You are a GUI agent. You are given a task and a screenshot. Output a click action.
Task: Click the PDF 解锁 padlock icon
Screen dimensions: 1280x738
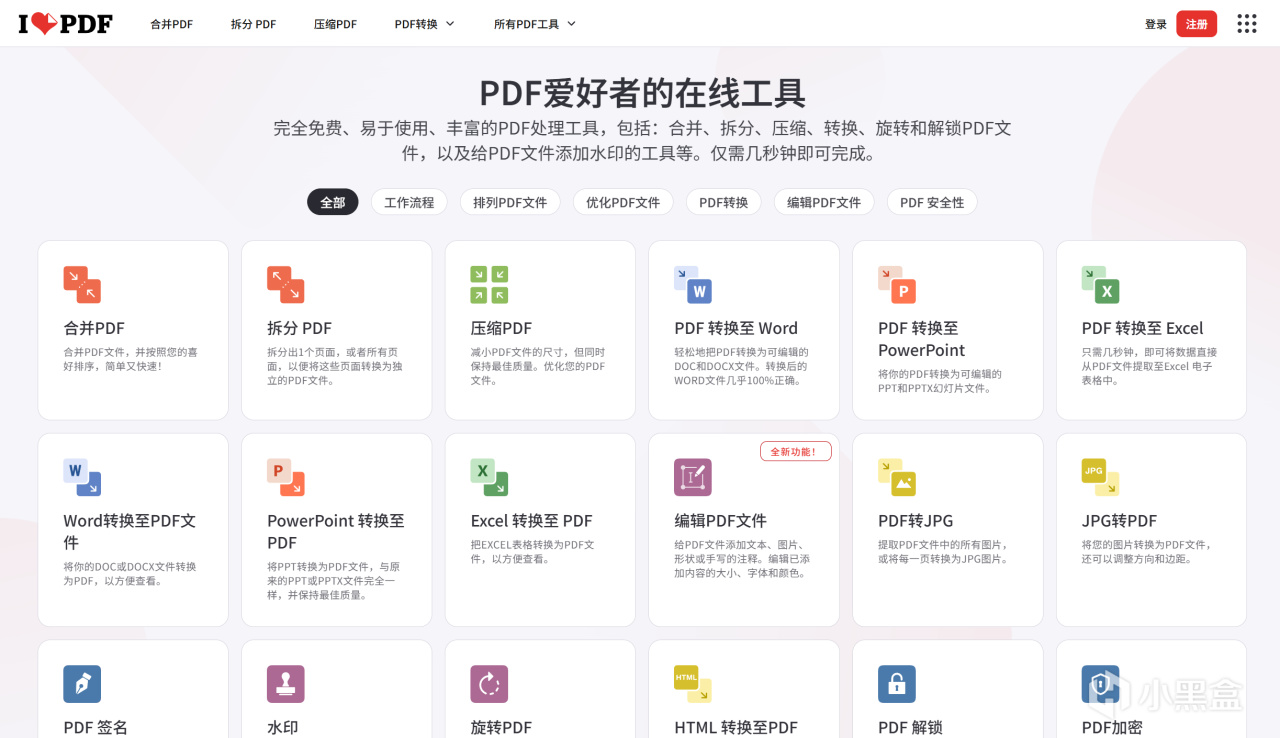click(x=897, y=684)
